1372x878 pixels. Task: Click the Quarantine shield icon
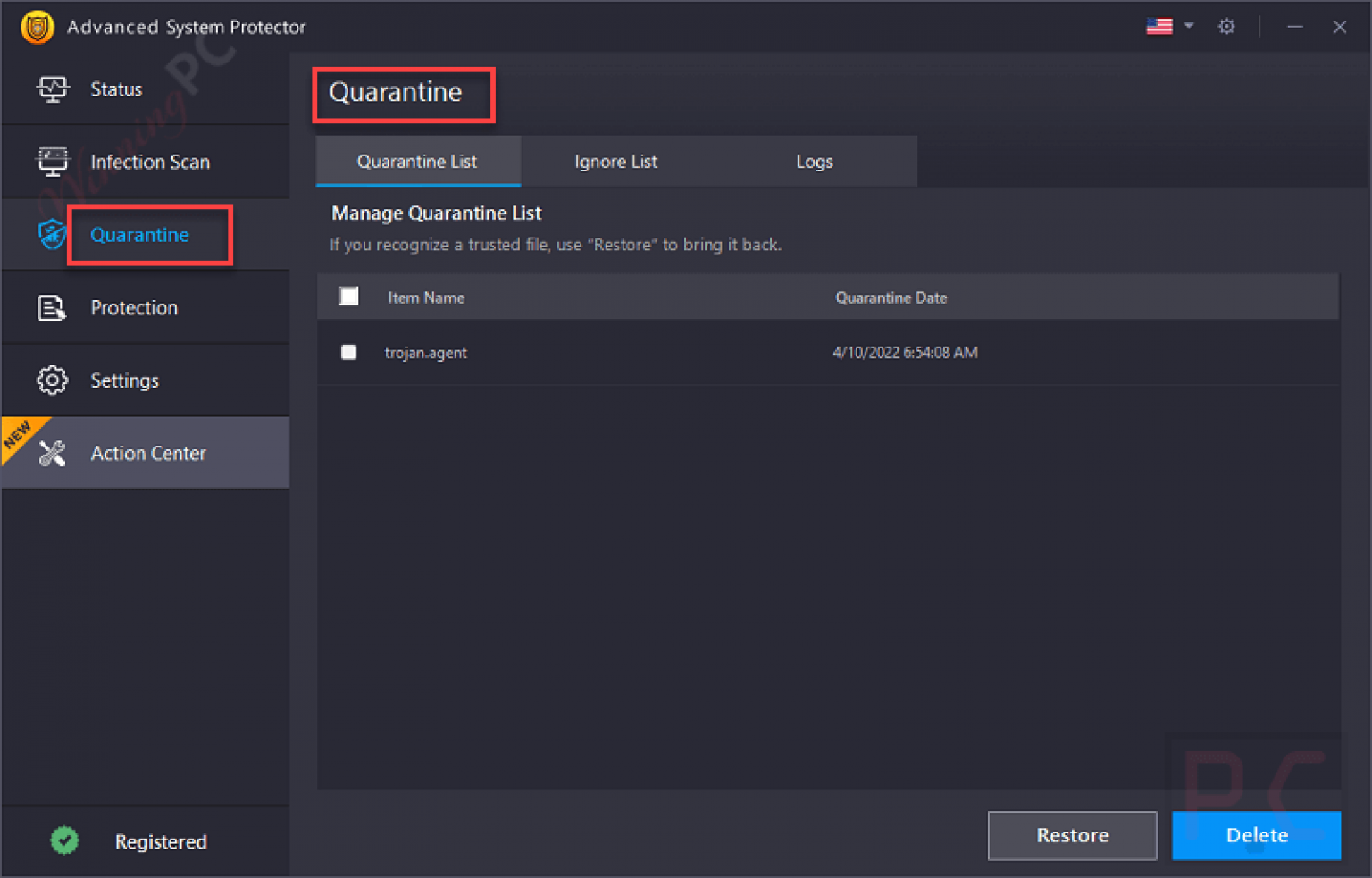pos(52,235)
